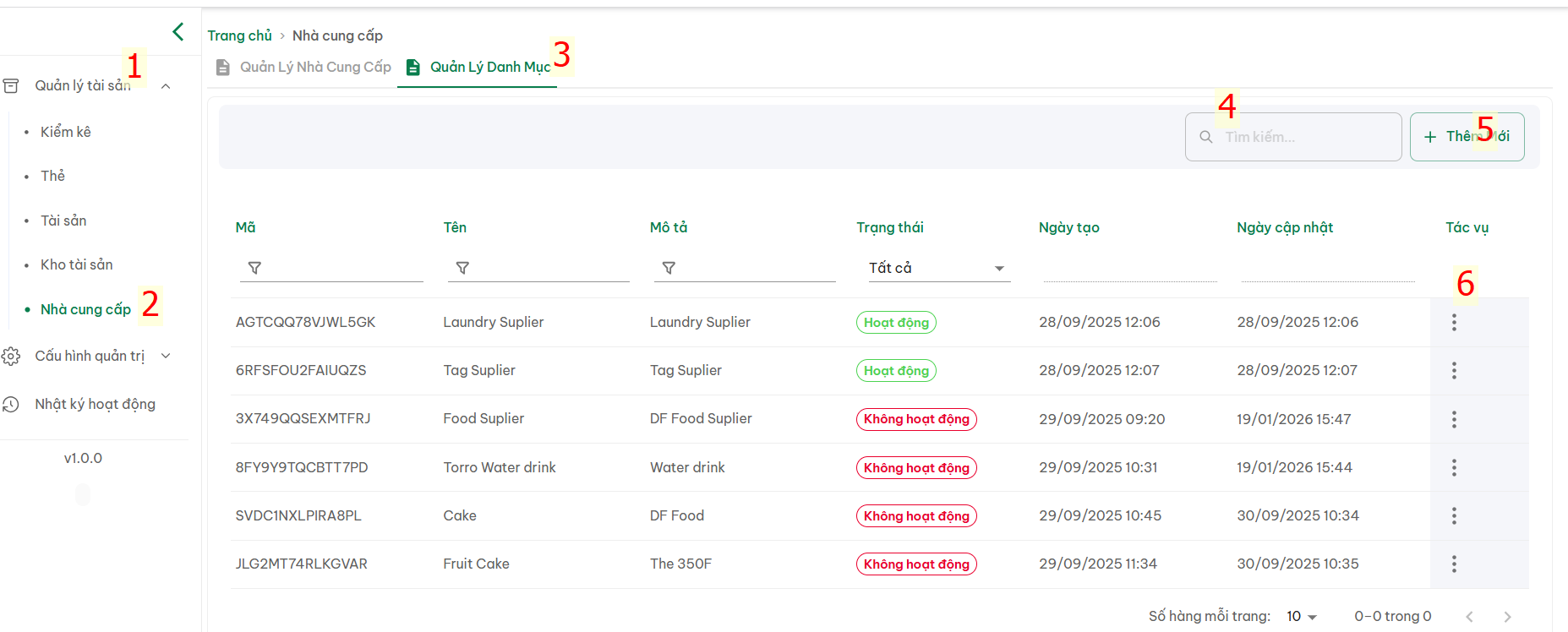Open Kho tài sản in sidebar

[77, 264]
